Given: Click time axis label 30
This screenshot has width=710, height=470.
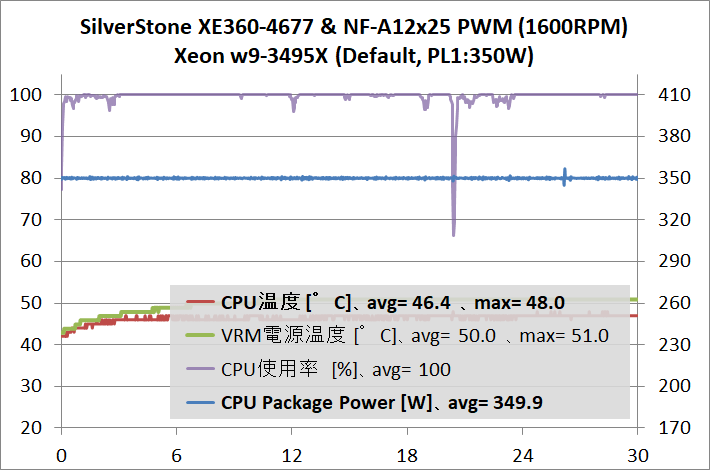Looking at the screenshot, I should point(638,456).
